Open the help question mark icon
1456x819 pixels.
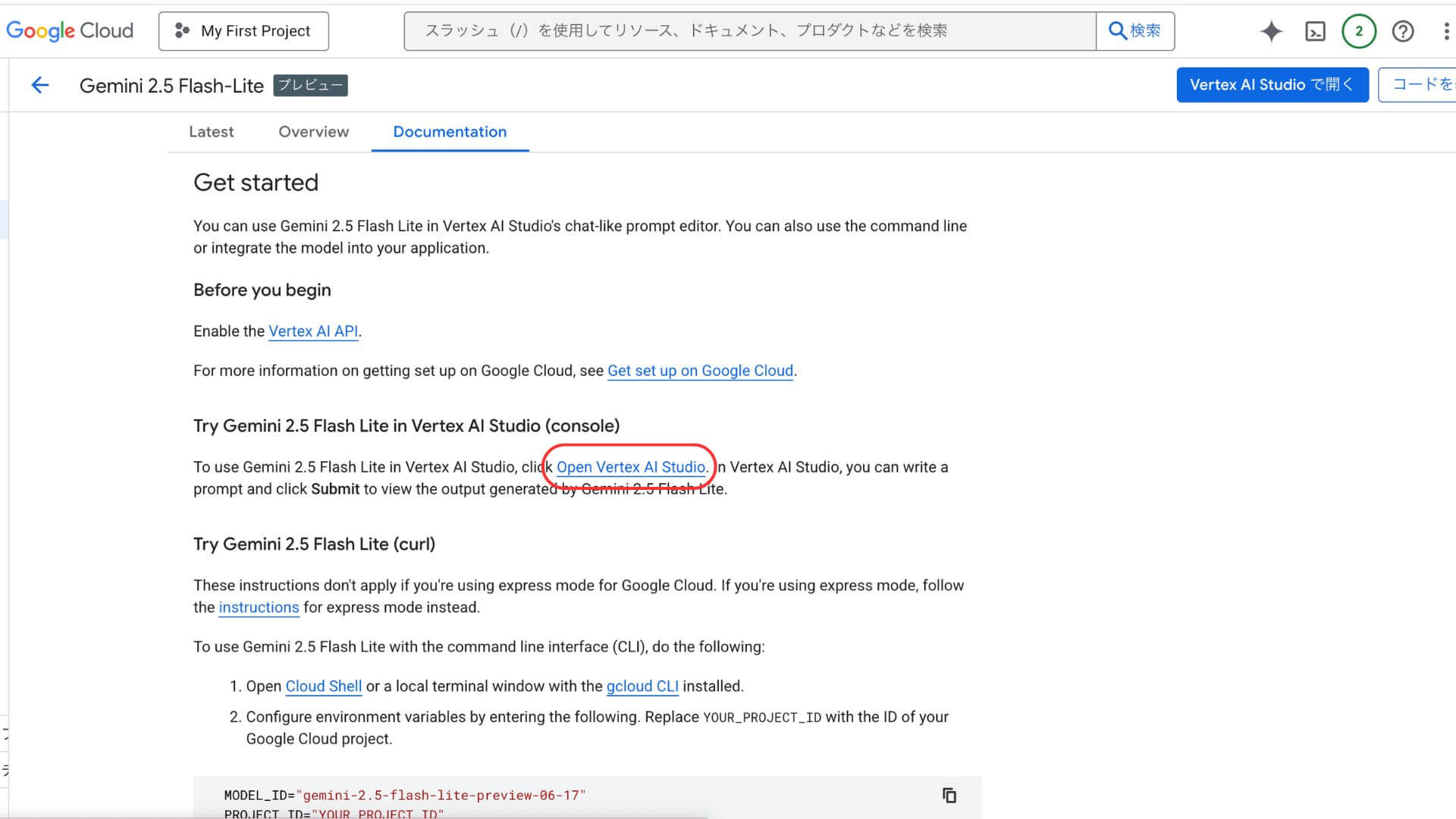pyautogui.click(x=1403, y=31)
